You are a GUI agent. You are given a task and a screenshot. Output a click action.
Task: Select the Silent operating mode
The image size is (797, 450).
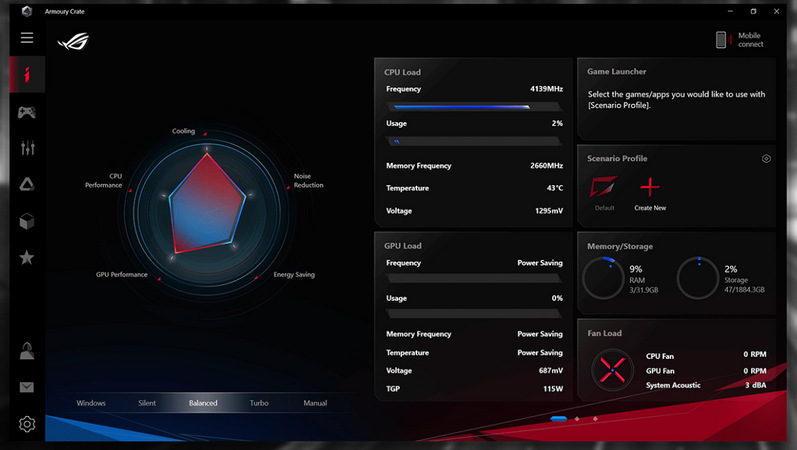[x=147, y=403]
